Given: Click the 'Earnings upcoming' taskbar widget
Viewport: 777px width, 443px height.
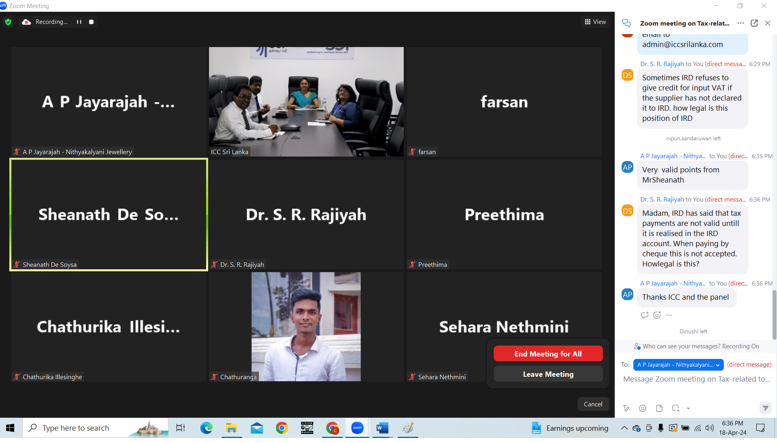Looking at the screenshot, I should pos(570,428).
